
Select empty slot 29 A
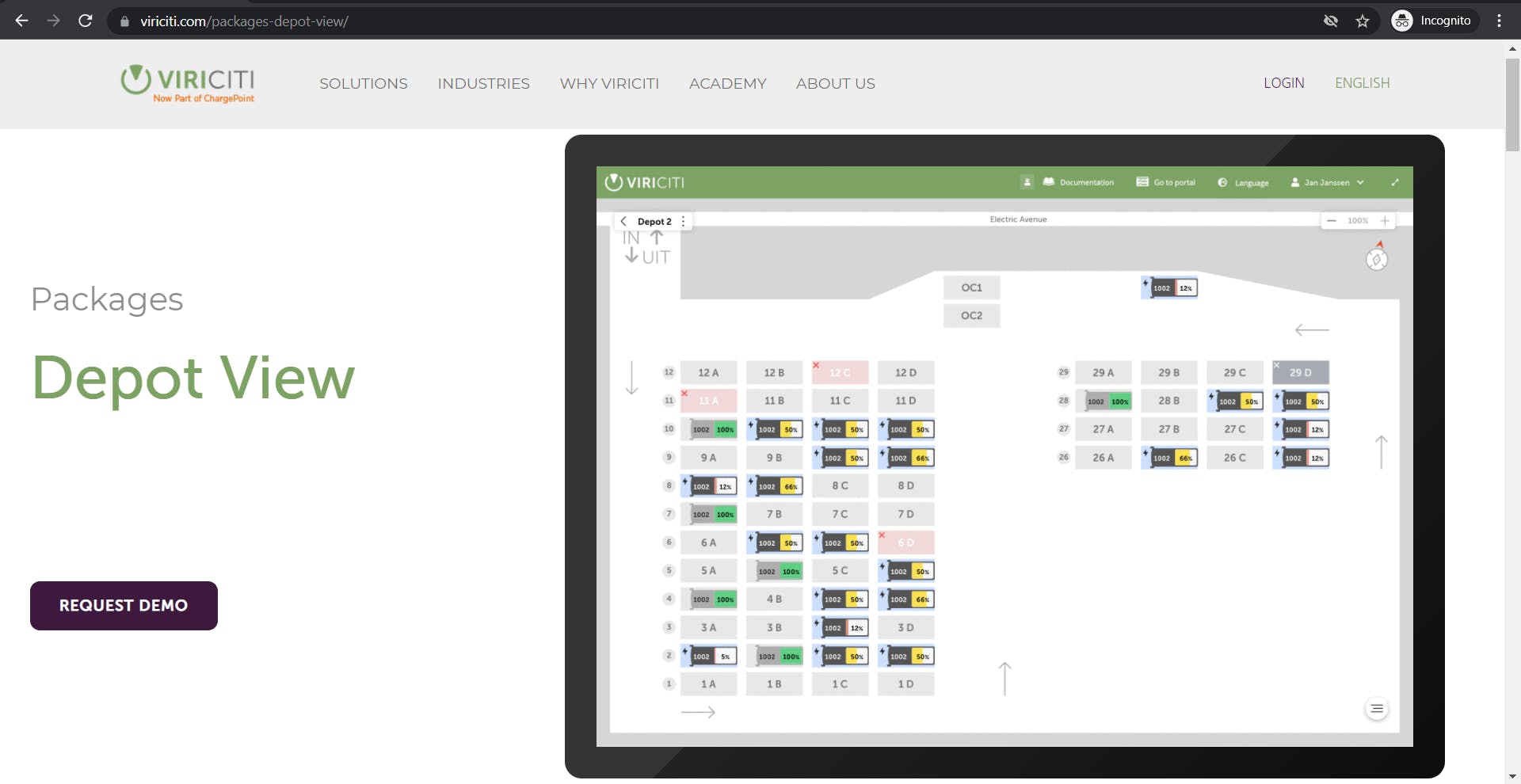[1103, 372]
